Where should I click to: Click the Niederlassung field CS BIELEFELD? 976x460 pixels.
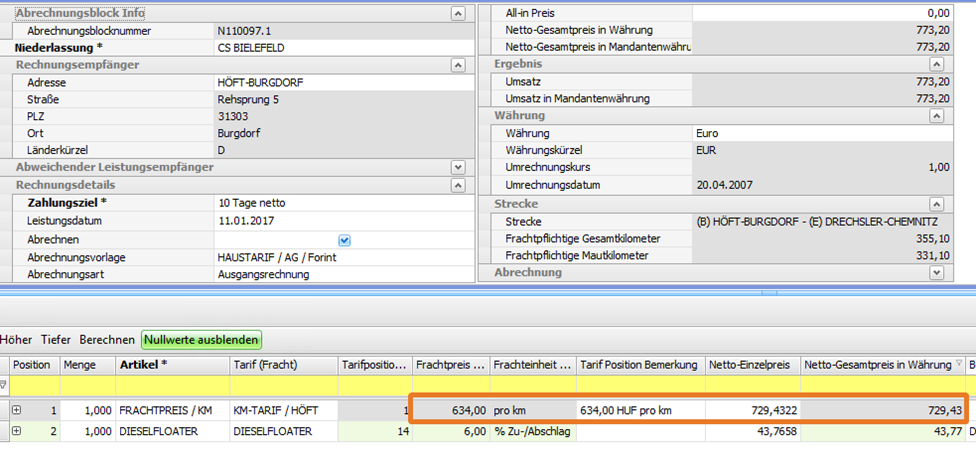[x=340, y=48]
